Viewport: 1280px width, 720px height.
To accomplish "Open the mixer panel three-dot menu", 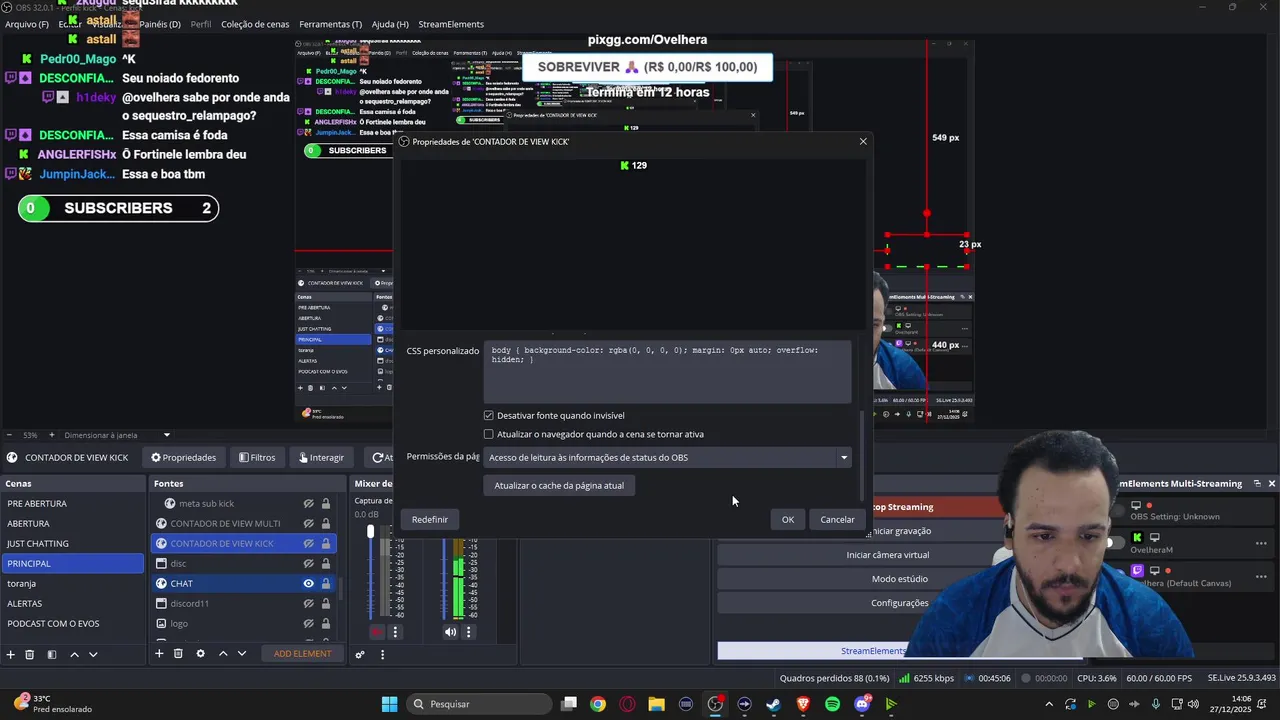I will tap(382, 655).
